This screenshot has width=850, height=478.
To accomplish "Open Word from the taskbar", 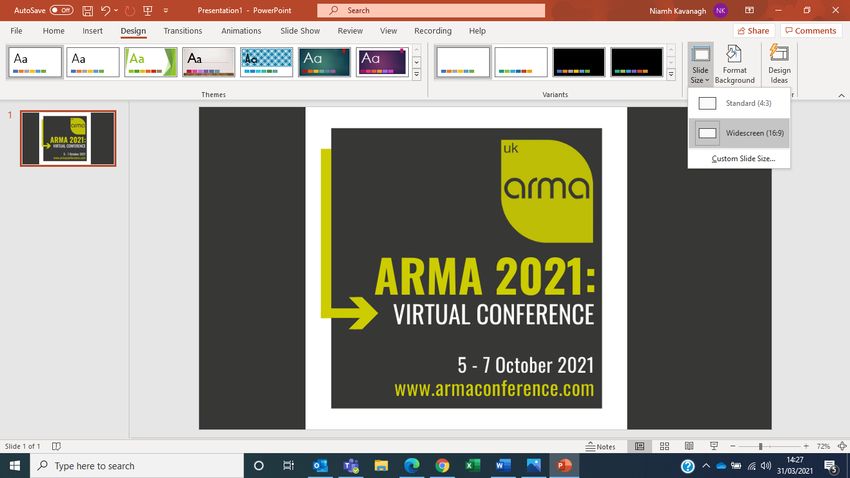I will 503,466.
